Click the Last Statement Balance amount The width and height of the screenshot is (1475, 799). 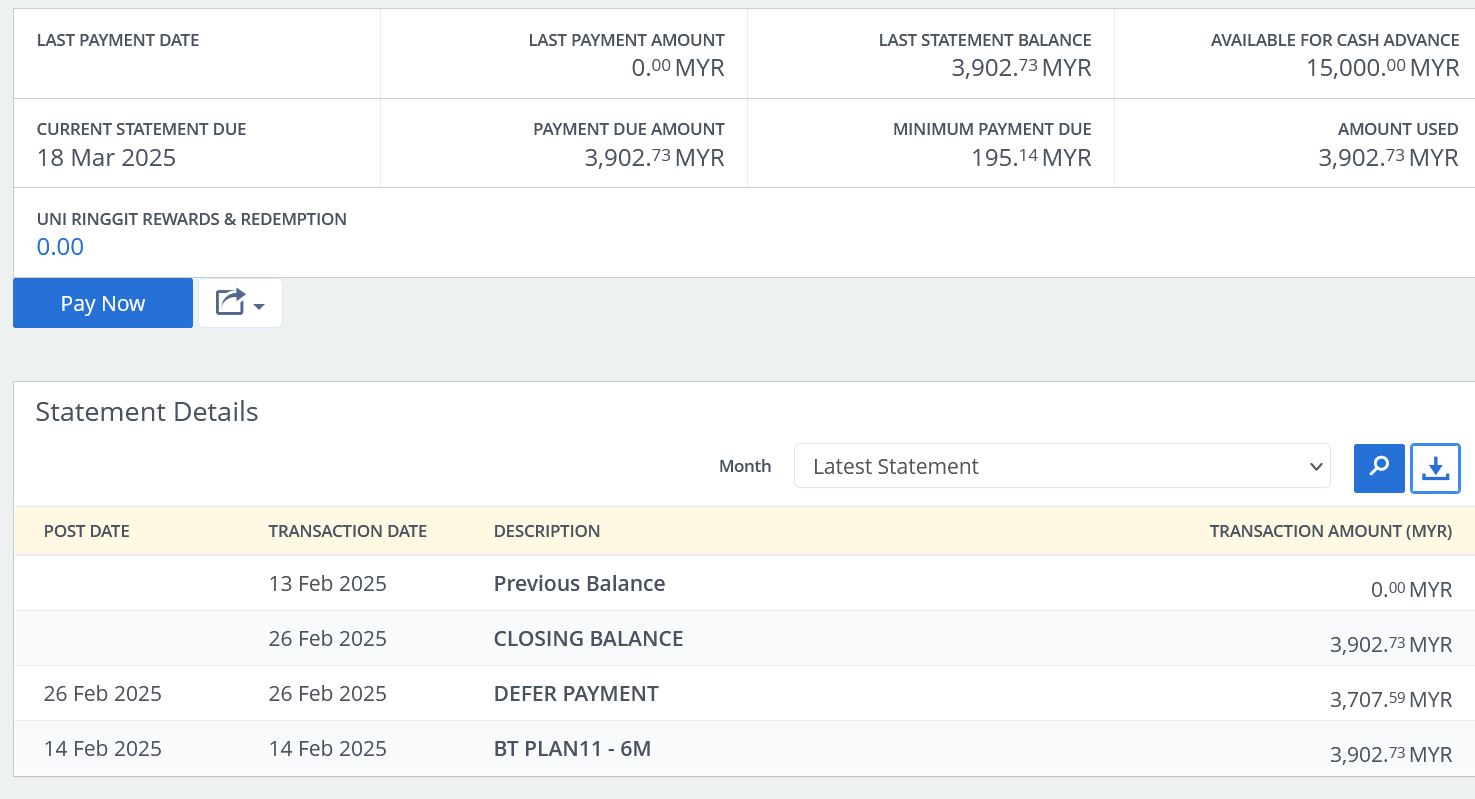1020,68
